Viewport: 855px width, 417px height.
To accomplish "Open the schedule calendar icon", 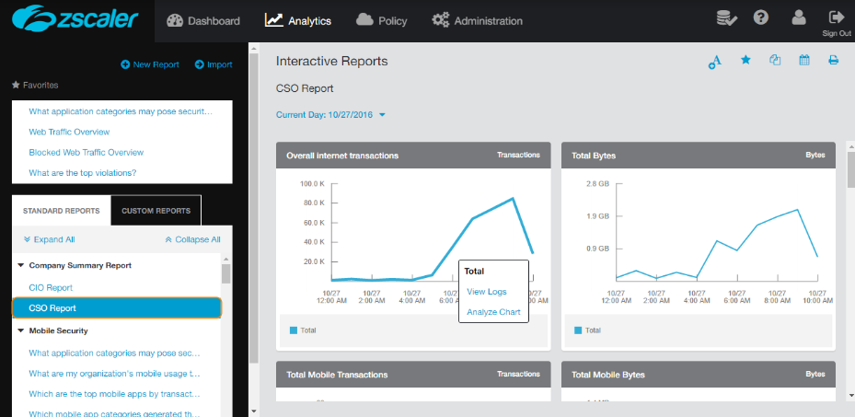I will point(804,61).
